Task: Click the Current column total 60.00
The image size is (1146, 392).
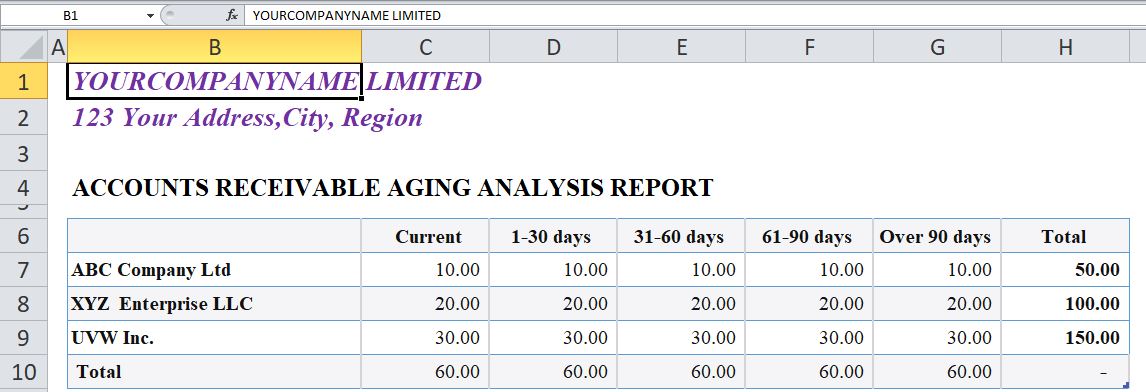Action: click(x=425, y=372)
